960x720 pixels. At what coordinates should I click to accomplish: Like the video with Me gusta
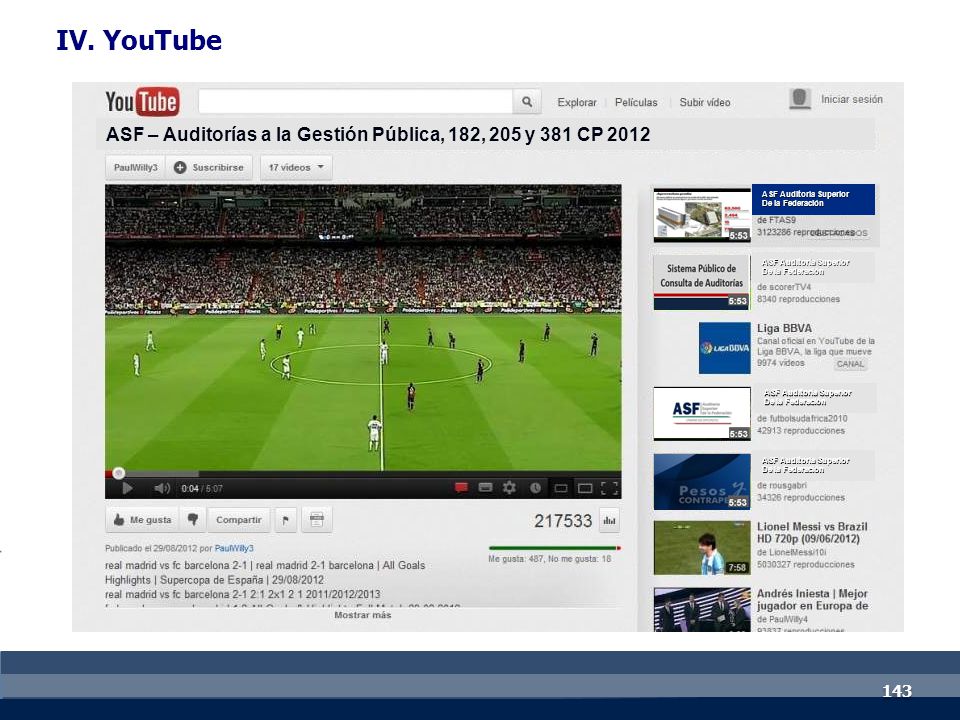coord(143,520)
